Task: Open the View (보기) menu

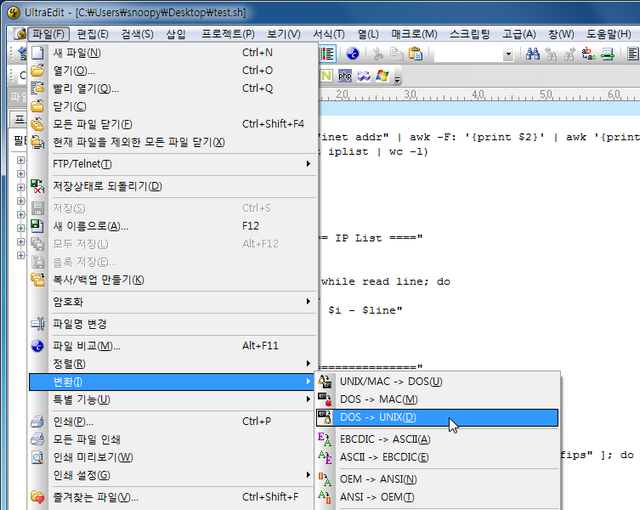Action: 284,34
